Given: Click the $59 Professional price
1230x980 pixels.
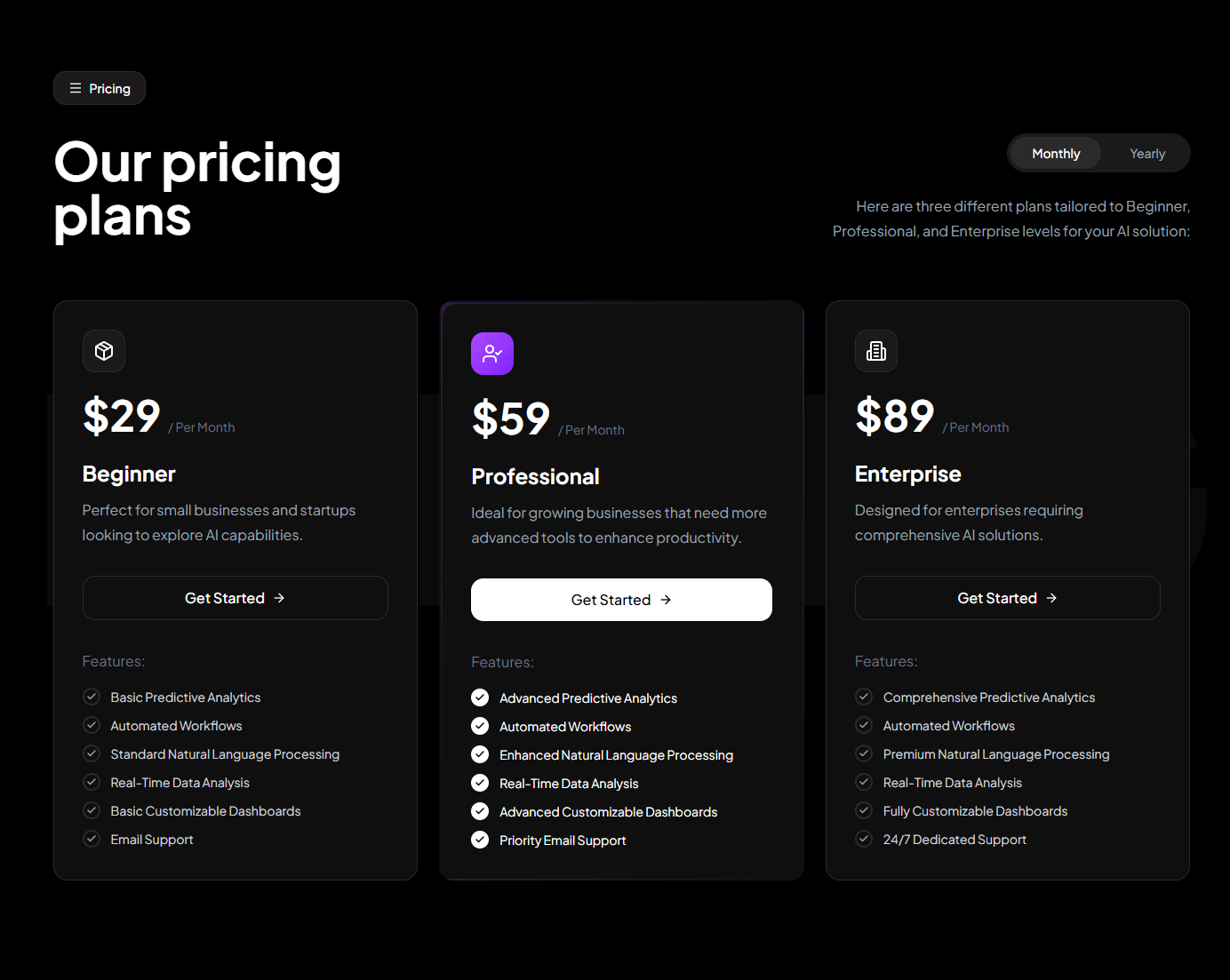Looking at the screenshot, I should point(511,418).
